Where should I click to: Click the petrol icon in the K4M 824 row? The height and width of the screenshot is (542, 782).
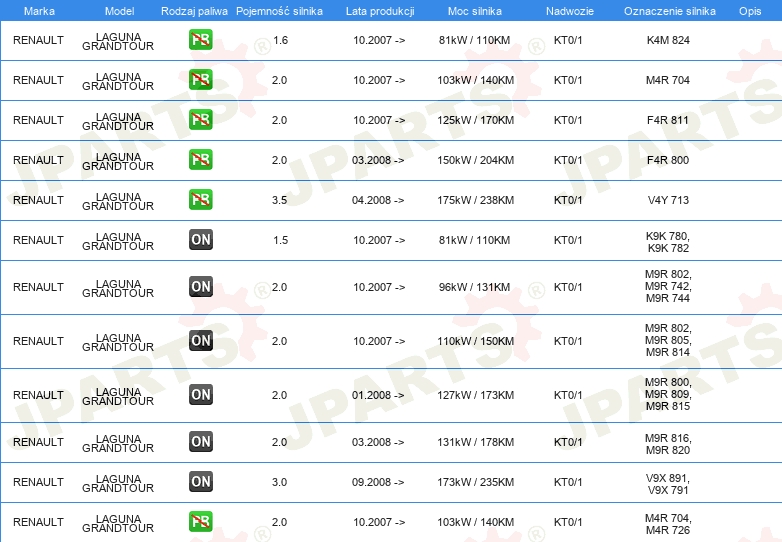pyautogui.click(x=200, y=40)
